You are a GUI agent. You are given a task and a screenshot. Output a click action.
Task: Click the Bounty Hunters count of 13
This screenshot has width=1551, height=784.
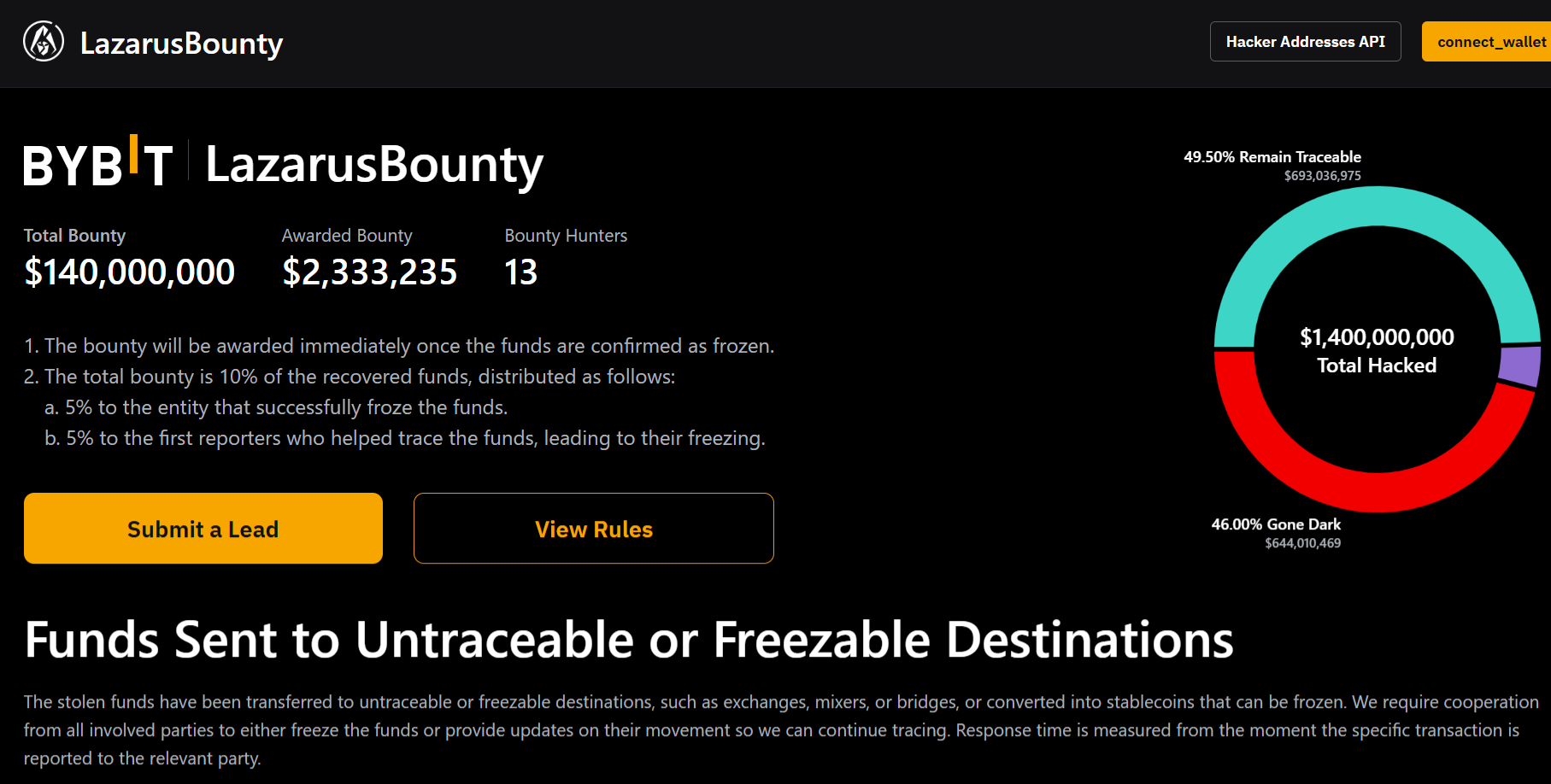pyautogui.click(x=520, y=272)
